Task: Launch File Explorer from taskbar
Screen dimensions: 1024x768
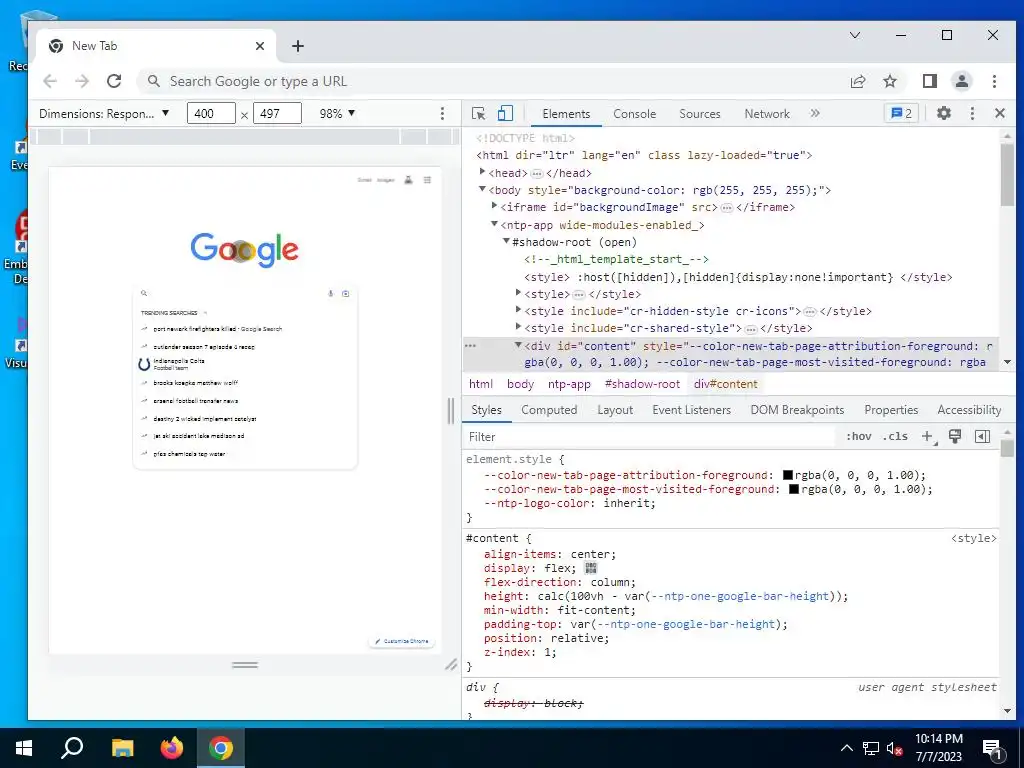Action: [x=122, y=748]
